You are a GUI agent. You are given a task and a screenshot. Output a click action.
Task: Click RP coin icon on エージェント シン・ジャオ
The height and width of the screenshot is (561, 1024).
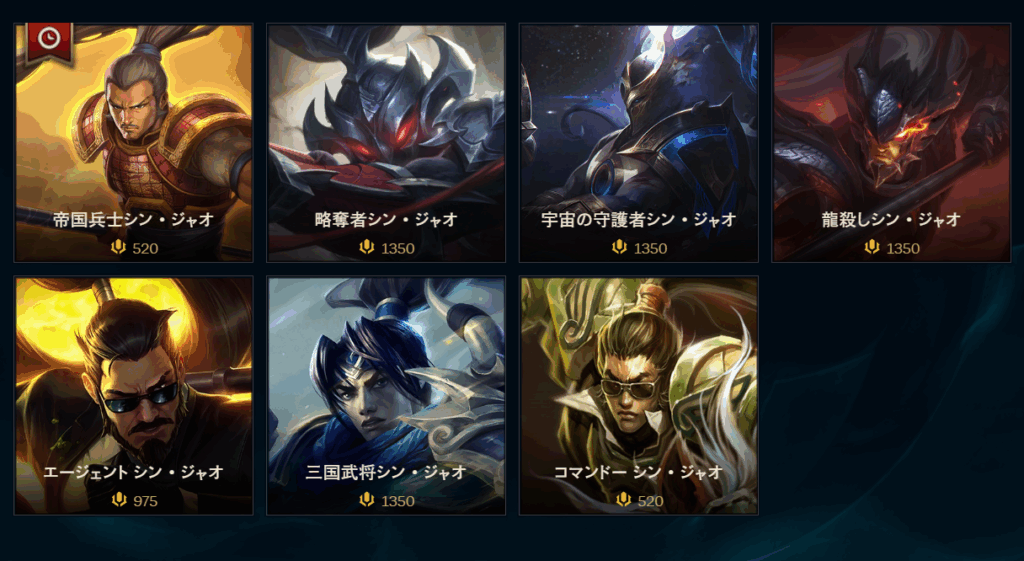(119, 500)
